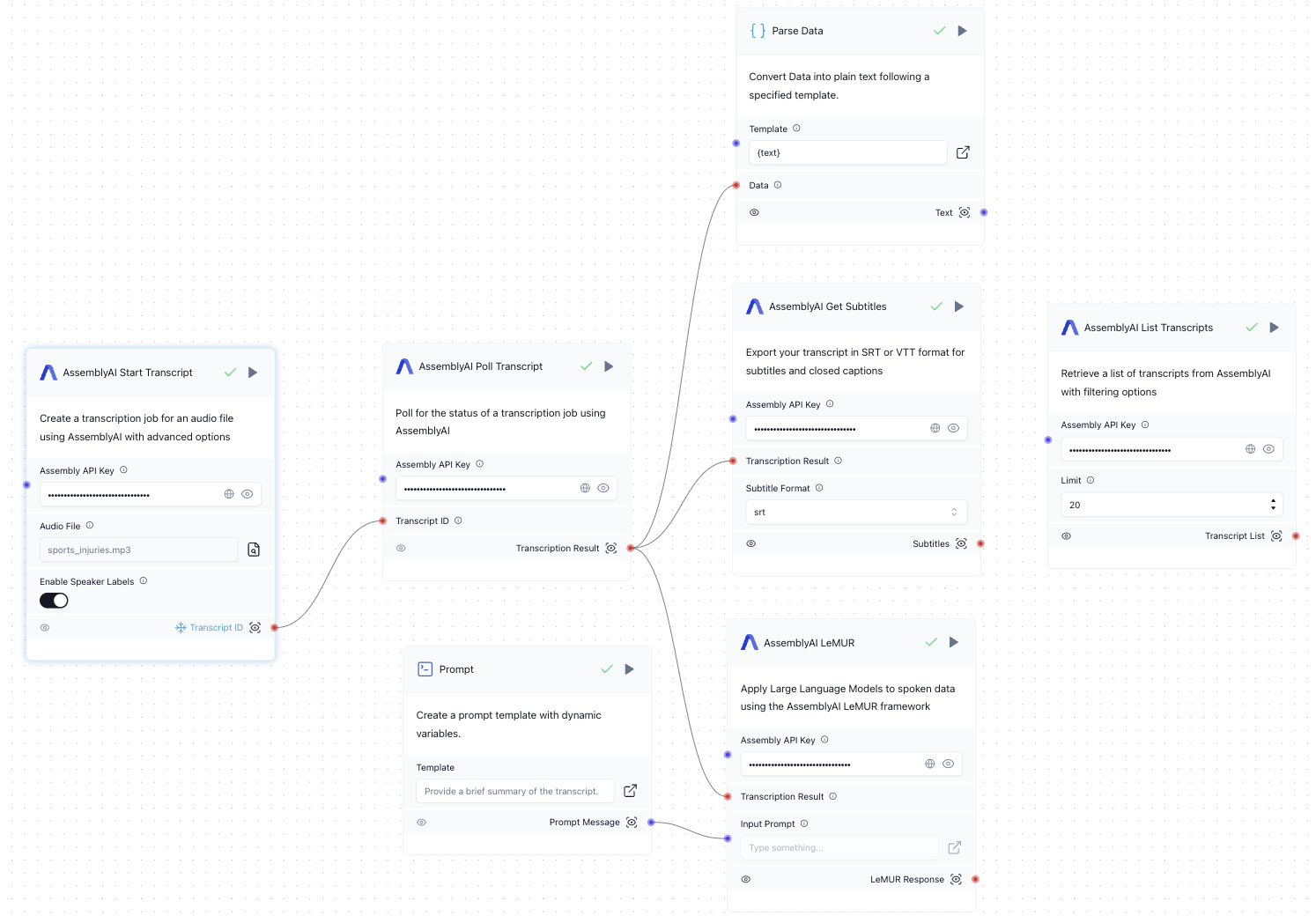The height and width of the screenshot is (923, 1316).
Task: Click the Prompt Message output port
Action: 651,823
